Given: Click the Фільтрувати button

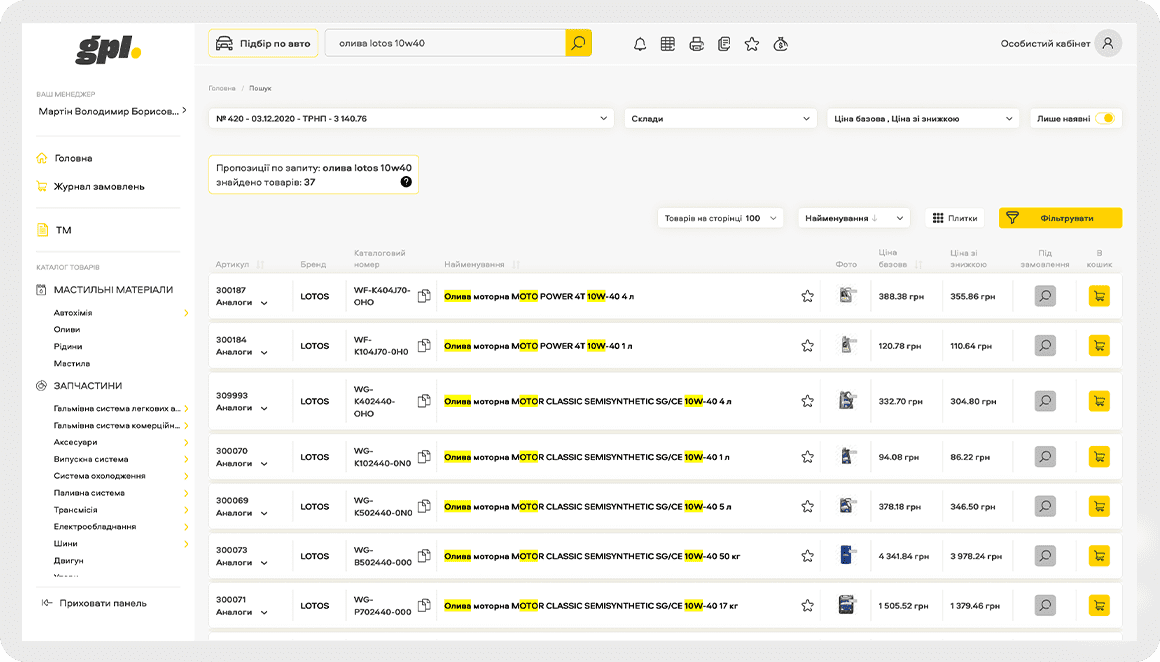Looking at the screenshot, I should (1060, 218).
